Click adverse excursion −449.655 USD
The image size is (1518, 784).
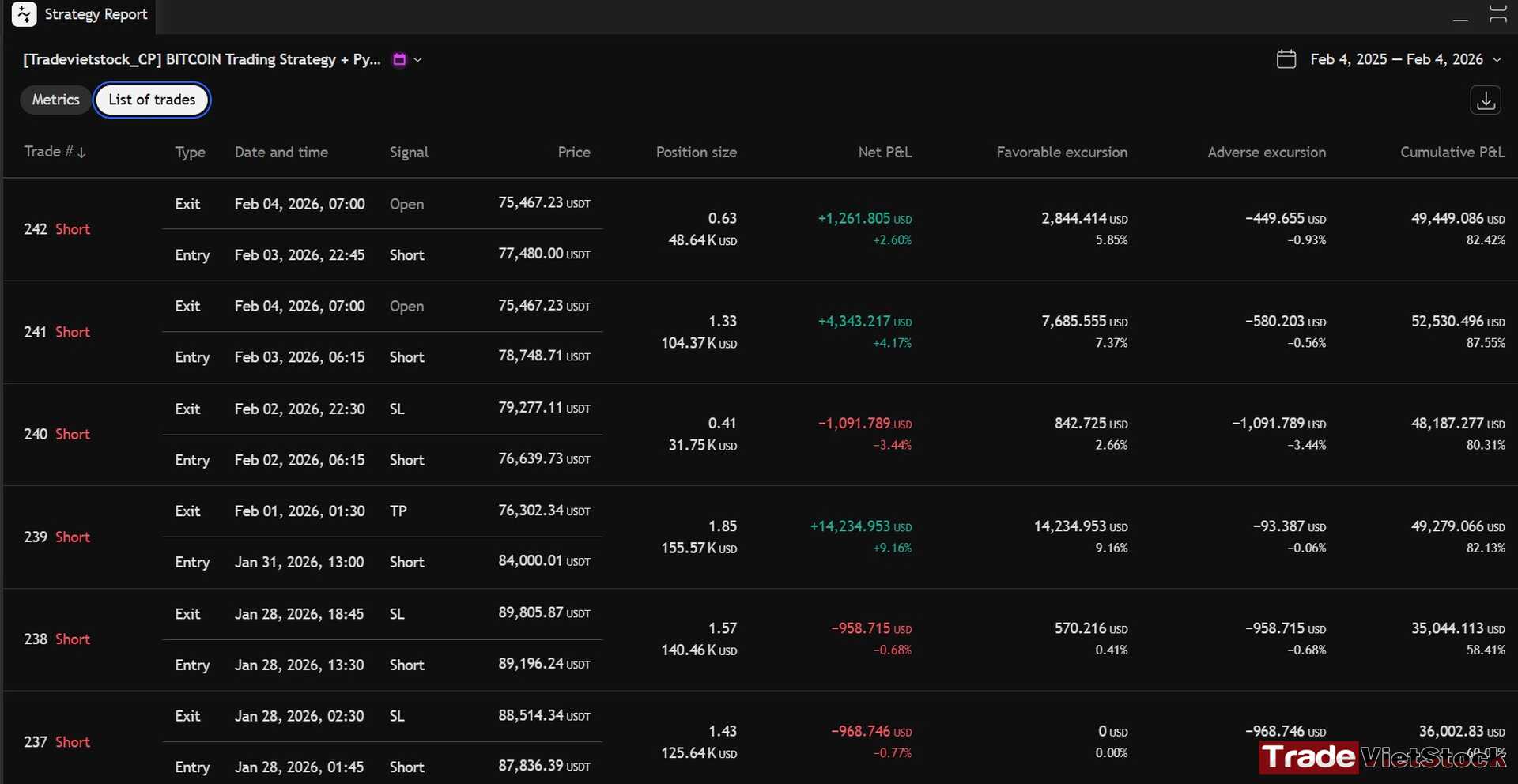click(1286, 219)
